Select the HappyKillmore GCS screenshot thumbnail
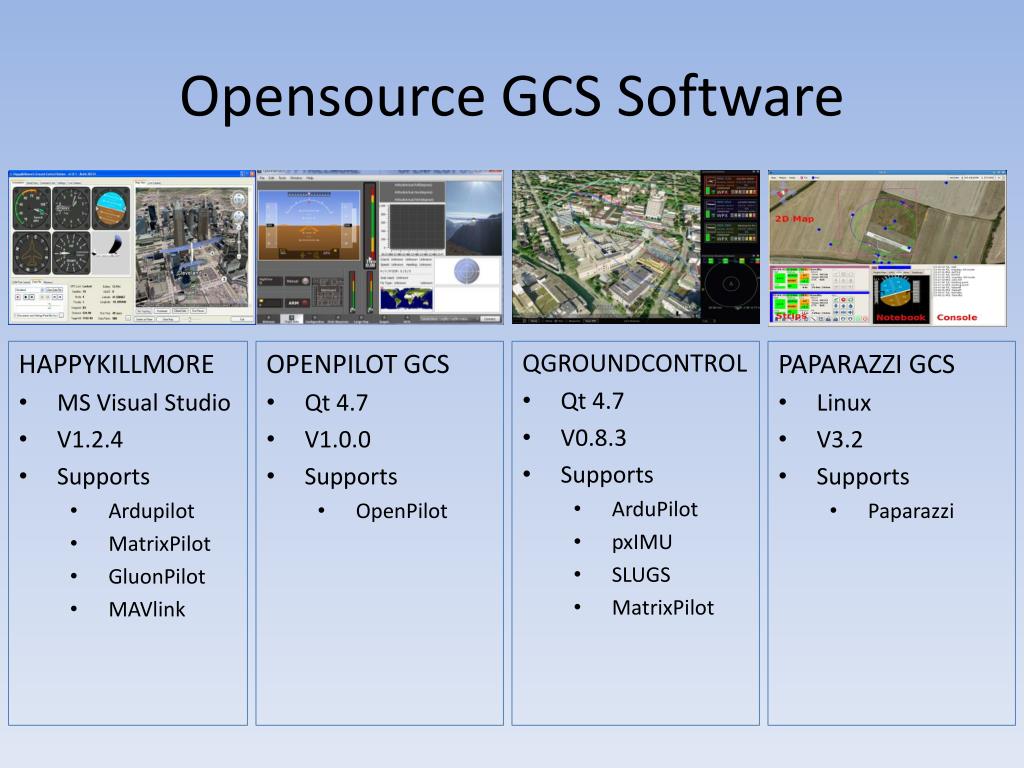This screenshot has width=1024, height=768. point(131,248)
